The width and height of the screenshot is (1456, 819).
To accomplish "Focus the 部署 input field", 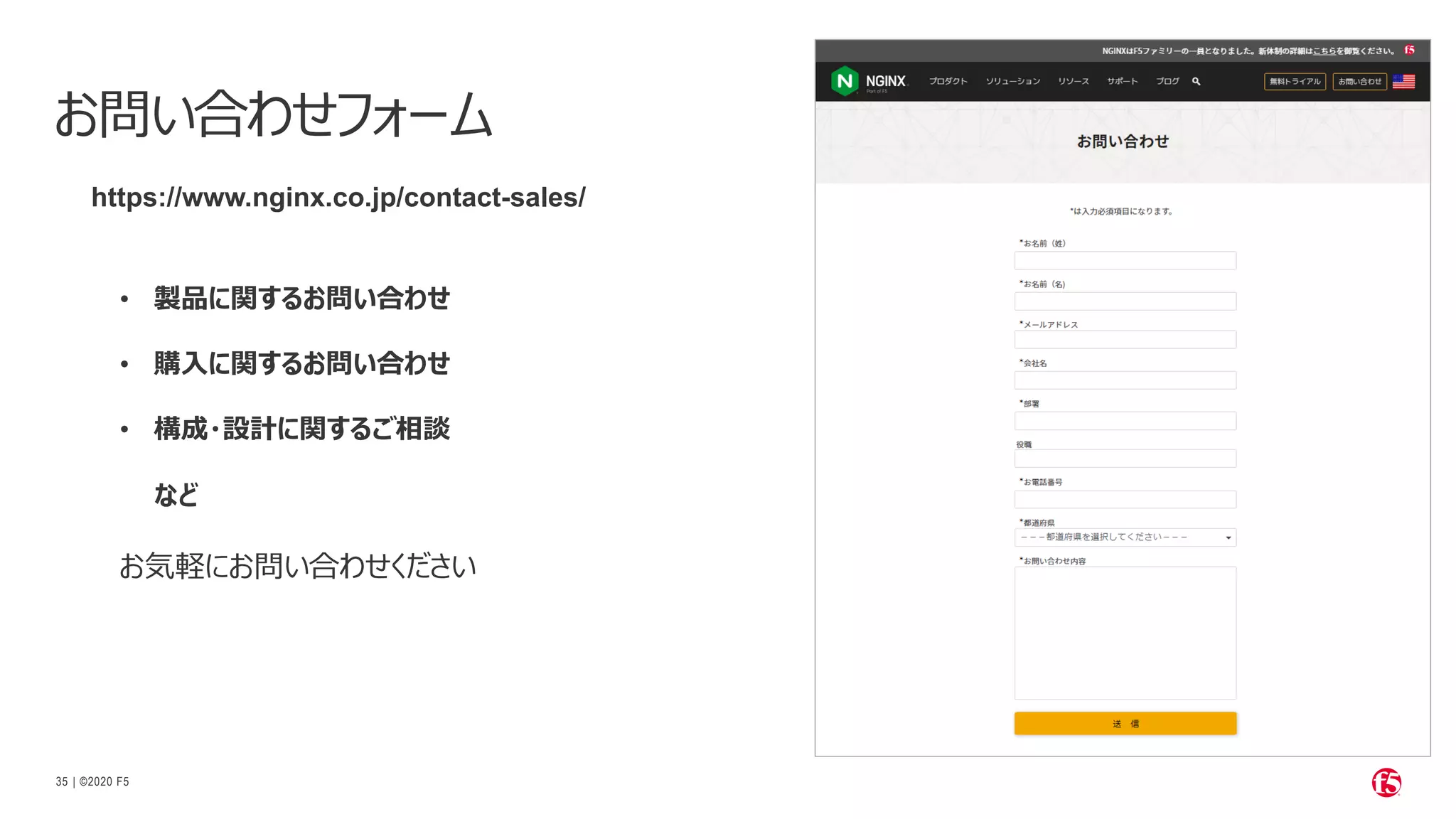I will pyautogui.click(x=1125, y=421).
